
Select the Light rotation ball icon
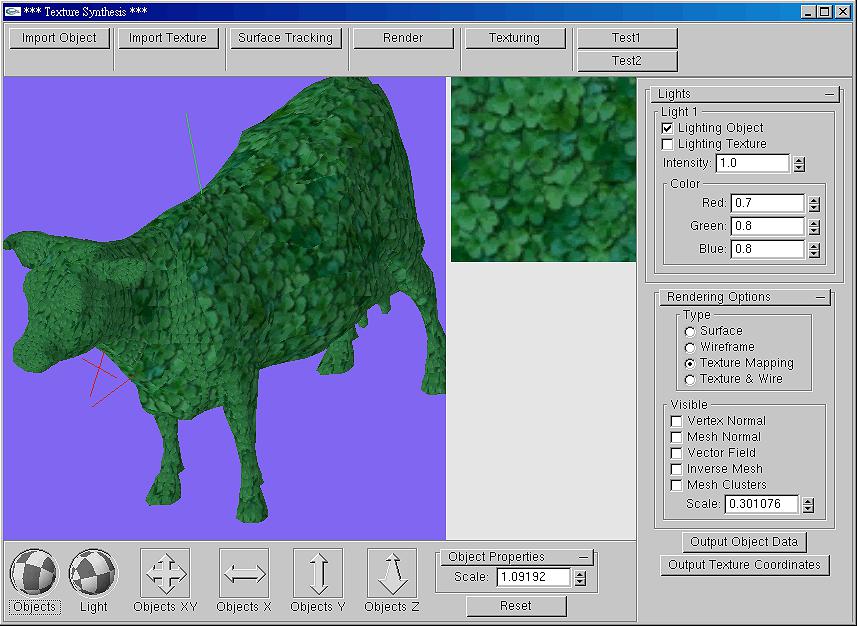pyautogui.click(x=93, y=573)
